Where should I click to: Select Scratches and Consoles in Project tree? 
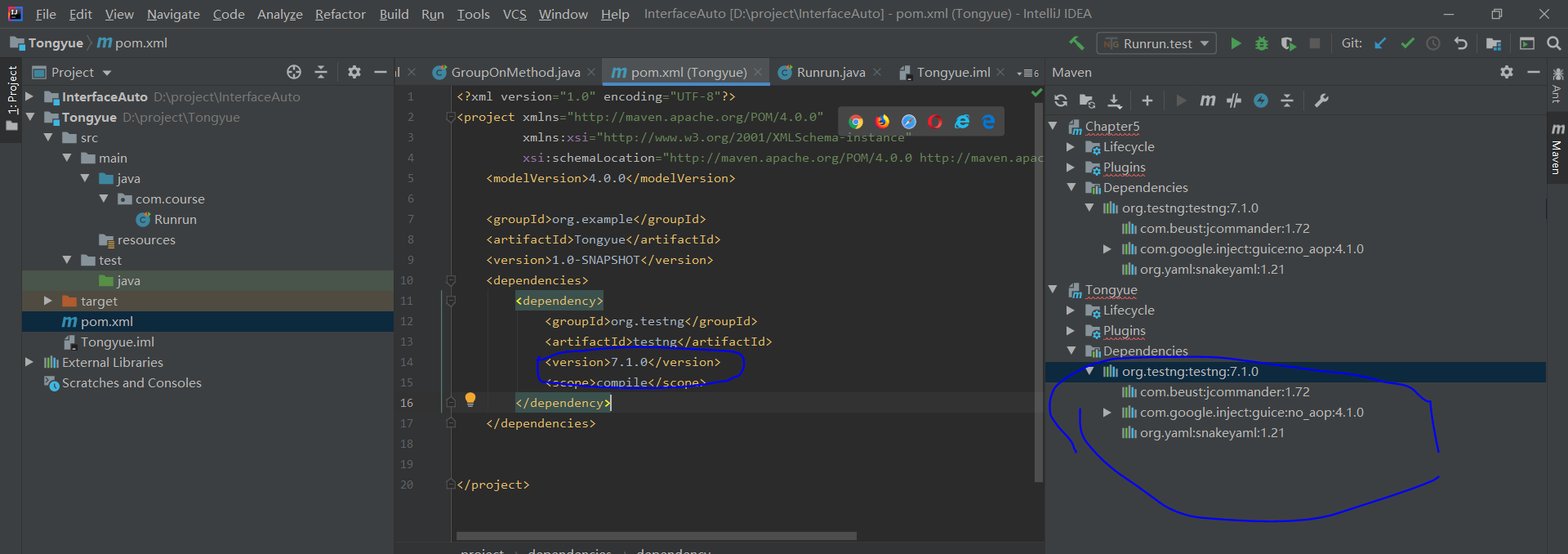click(x=131, y=382)
